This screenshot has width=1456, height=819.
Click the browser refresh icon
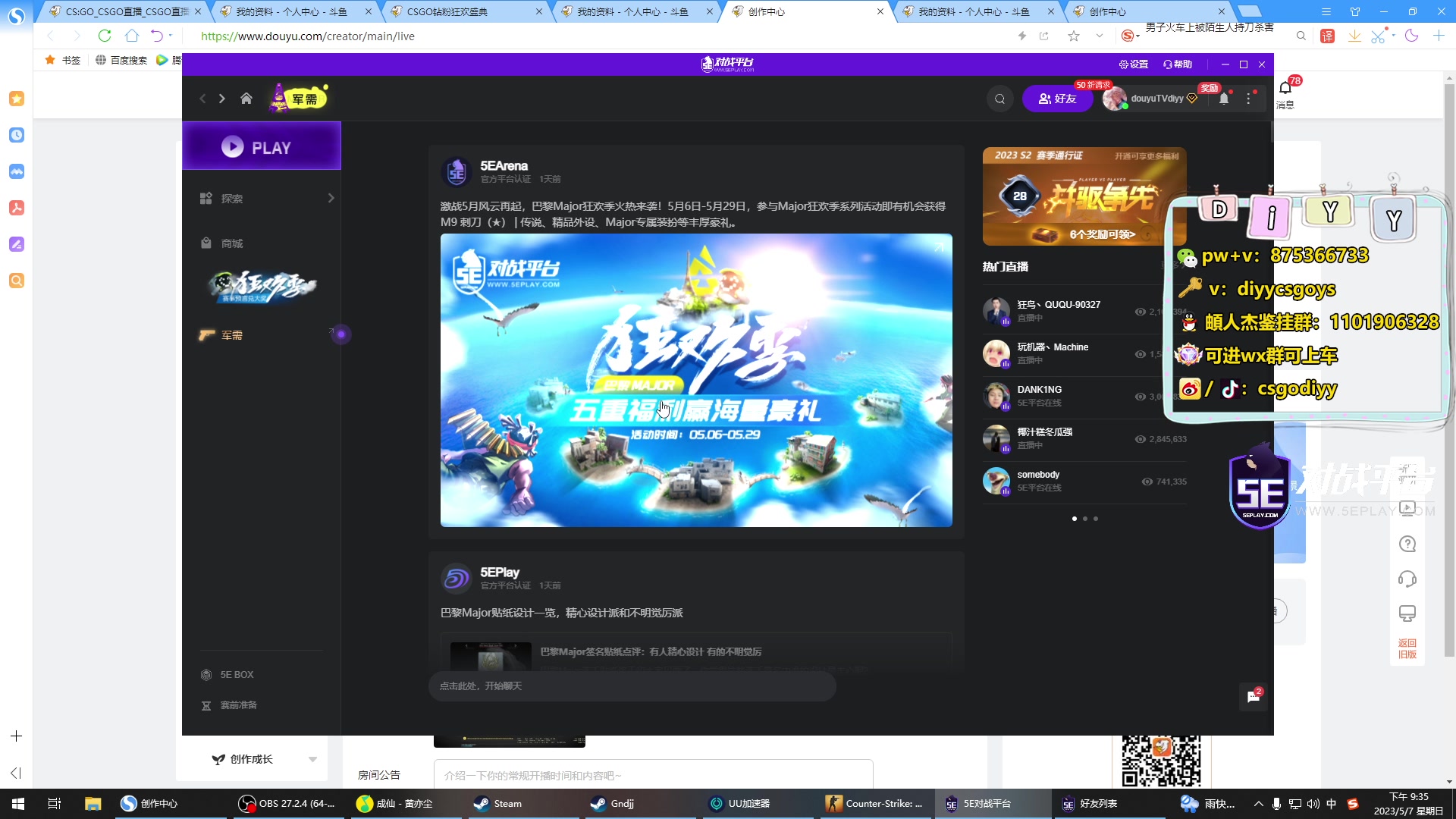click(105, 36)
